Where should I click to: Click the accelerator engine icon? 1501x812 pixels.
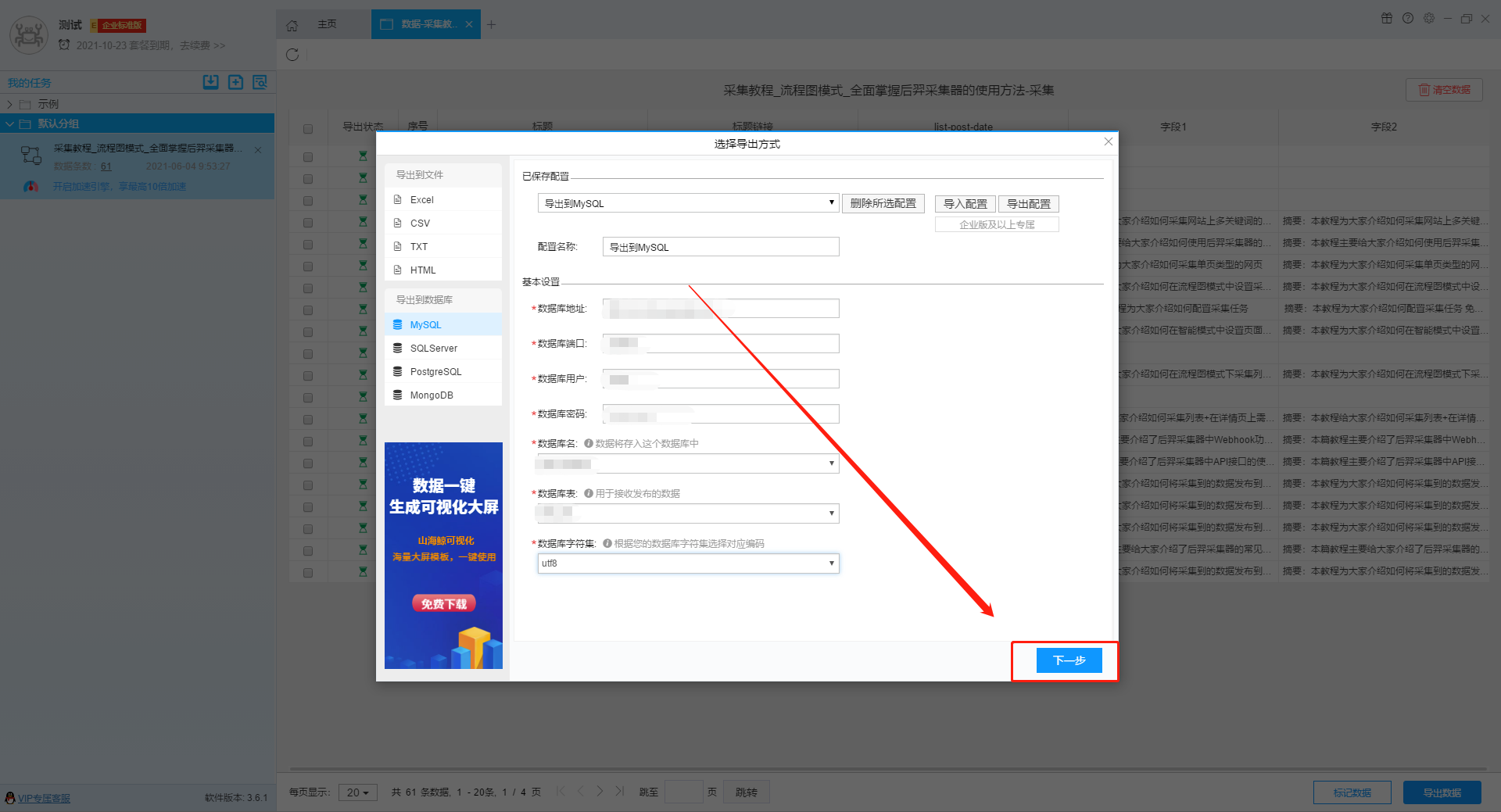[30, 187]
